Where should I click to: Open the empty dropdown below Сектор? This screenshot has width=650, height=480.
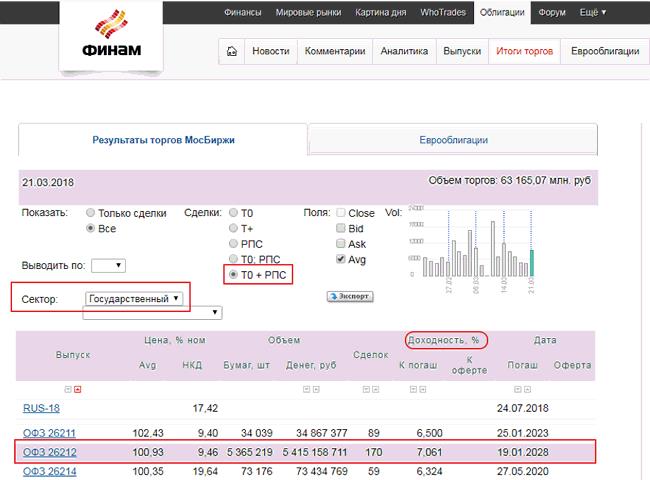tap(152, 313)
